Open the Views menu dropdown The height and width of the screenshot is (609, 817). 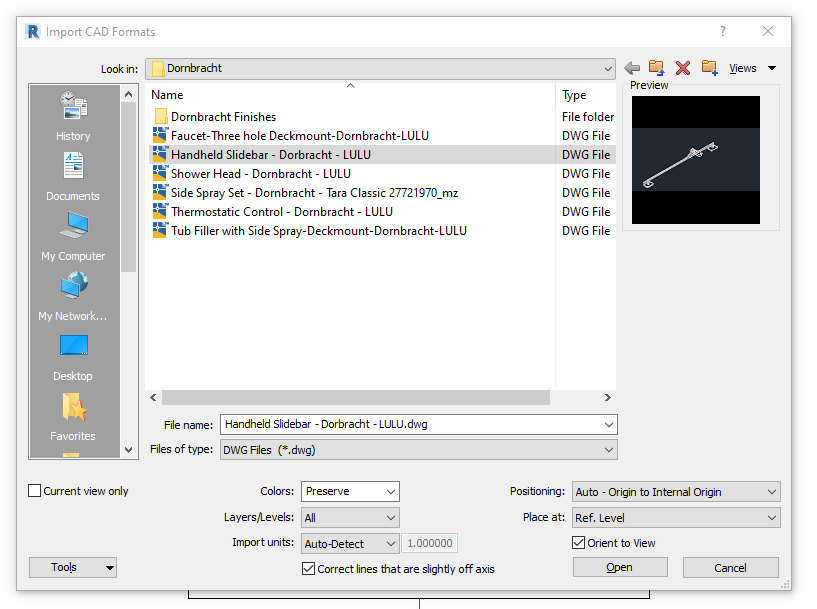point(752,68)
